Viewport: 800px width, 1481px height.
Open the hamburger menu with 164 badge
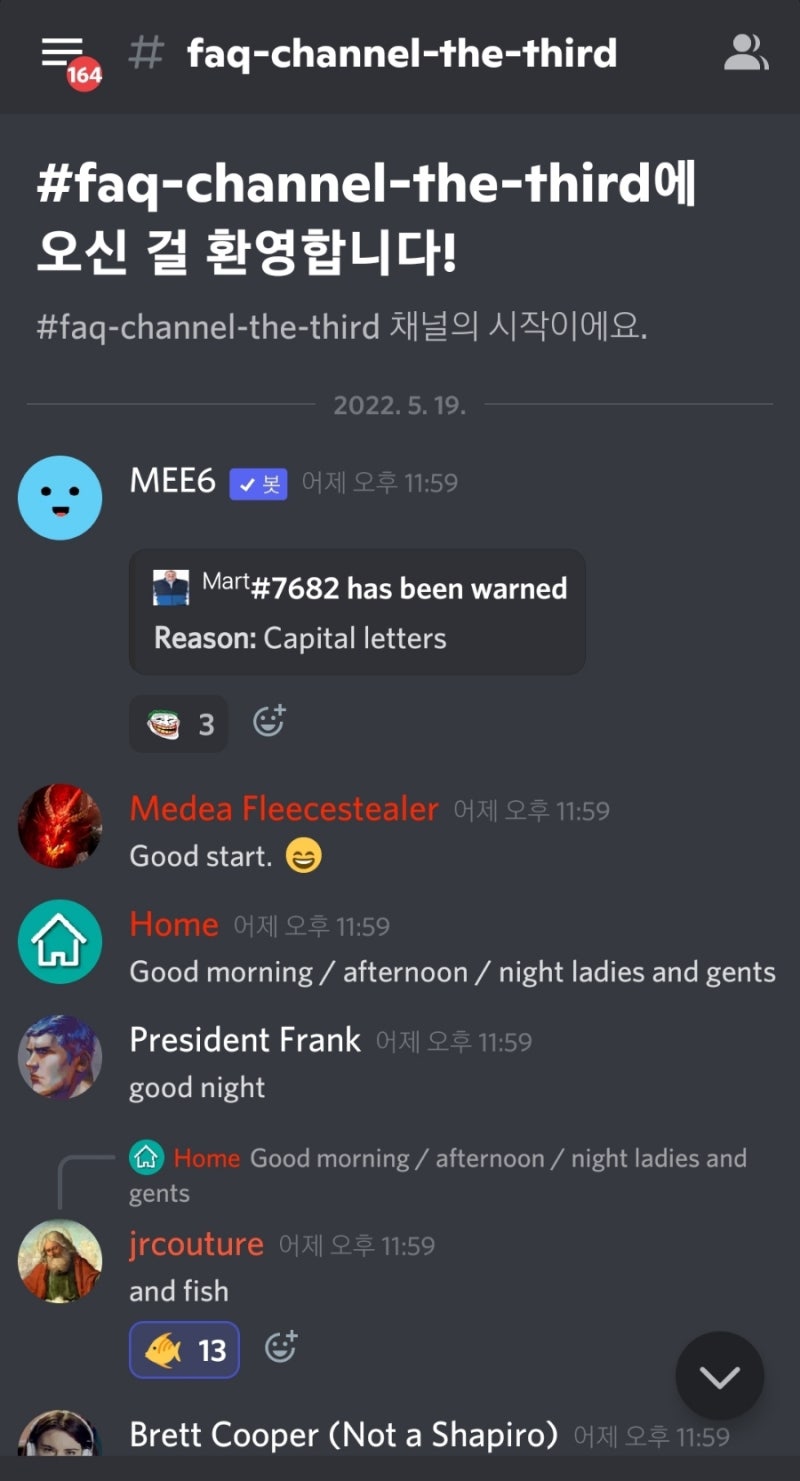point(68,58)
